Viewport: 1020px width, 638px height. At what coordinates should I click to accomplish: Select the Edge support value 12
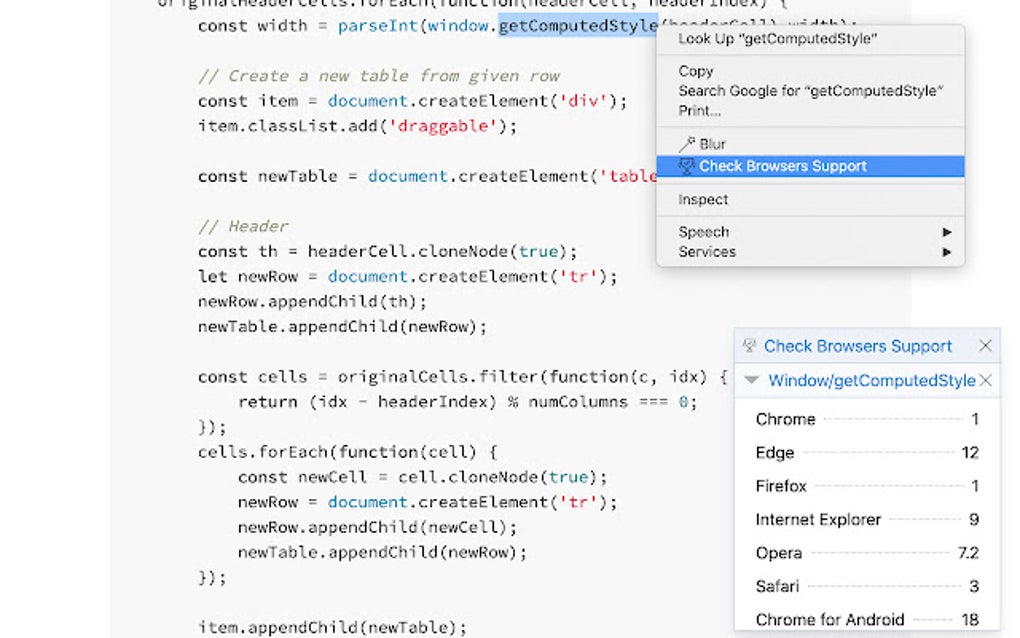tap(970, 452)
